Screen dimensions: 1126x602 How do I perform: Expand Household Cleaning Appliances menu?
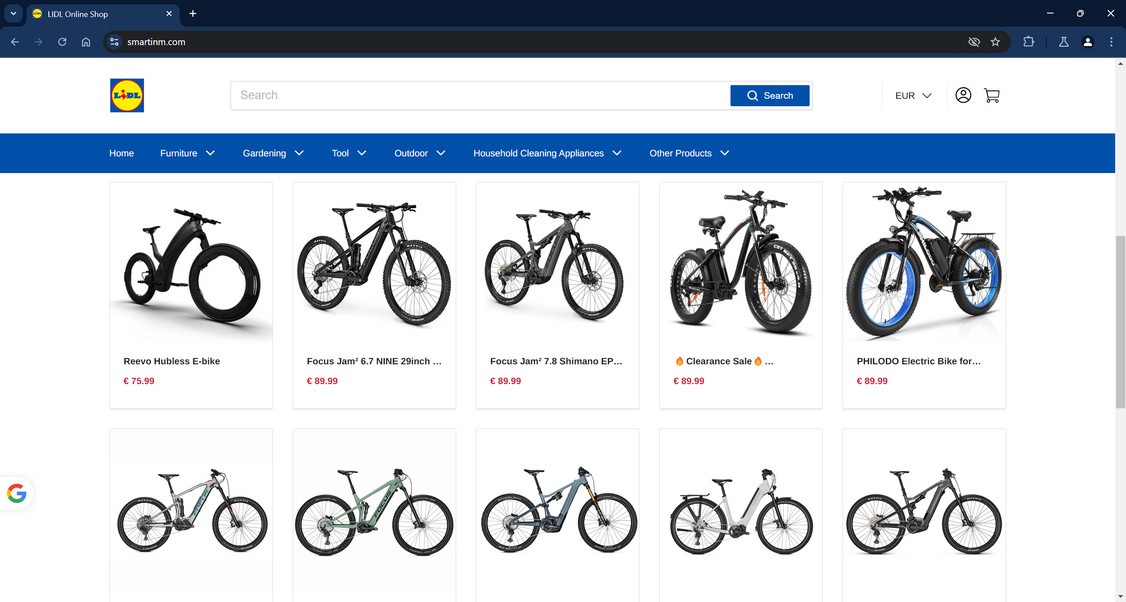[547, 153]
